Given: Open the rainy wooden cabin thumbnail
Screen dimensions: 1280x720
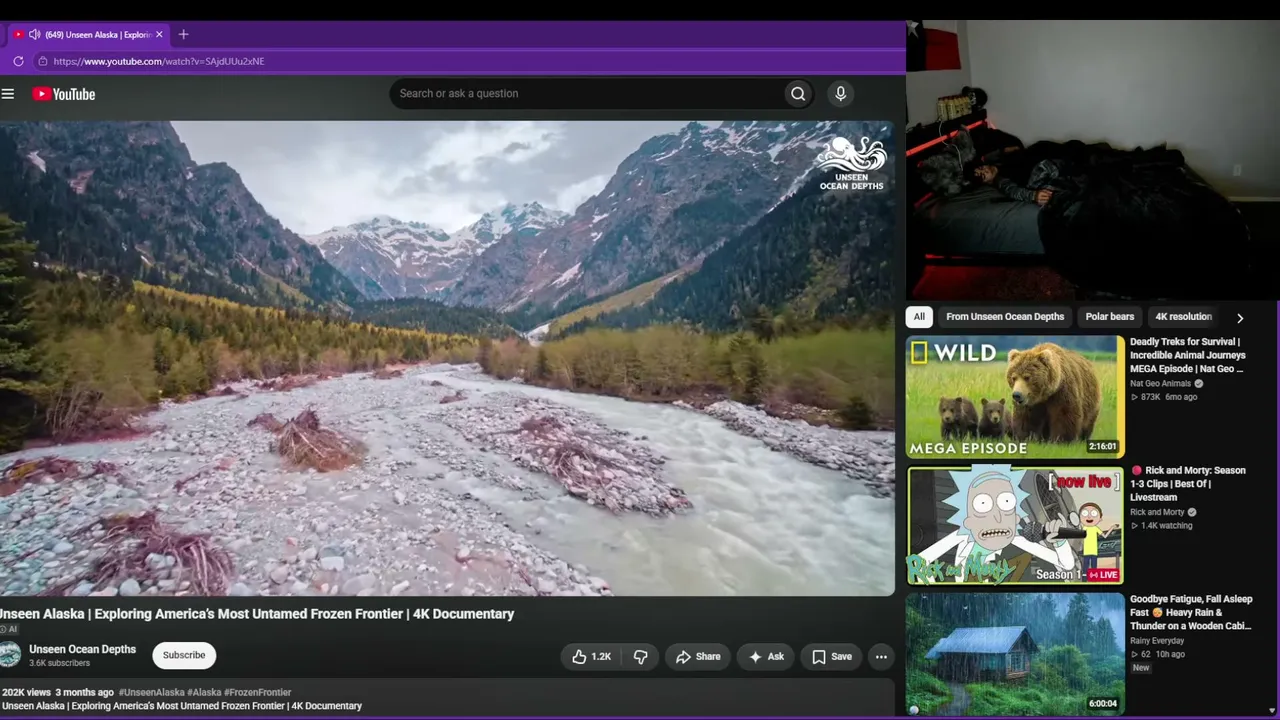Looking at the screenshot, I should tap(1015, 653).
